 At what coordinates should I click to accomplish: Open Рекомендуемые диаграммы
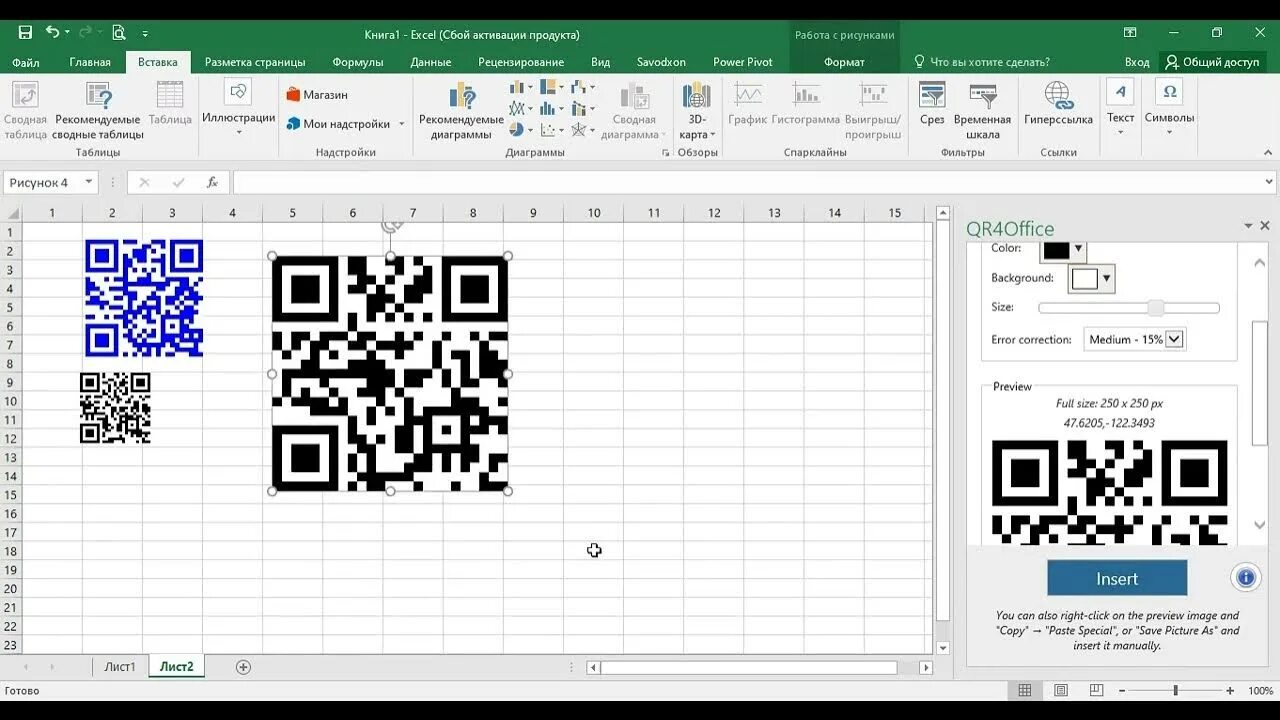pyautogui.click(x=461, y=112)
